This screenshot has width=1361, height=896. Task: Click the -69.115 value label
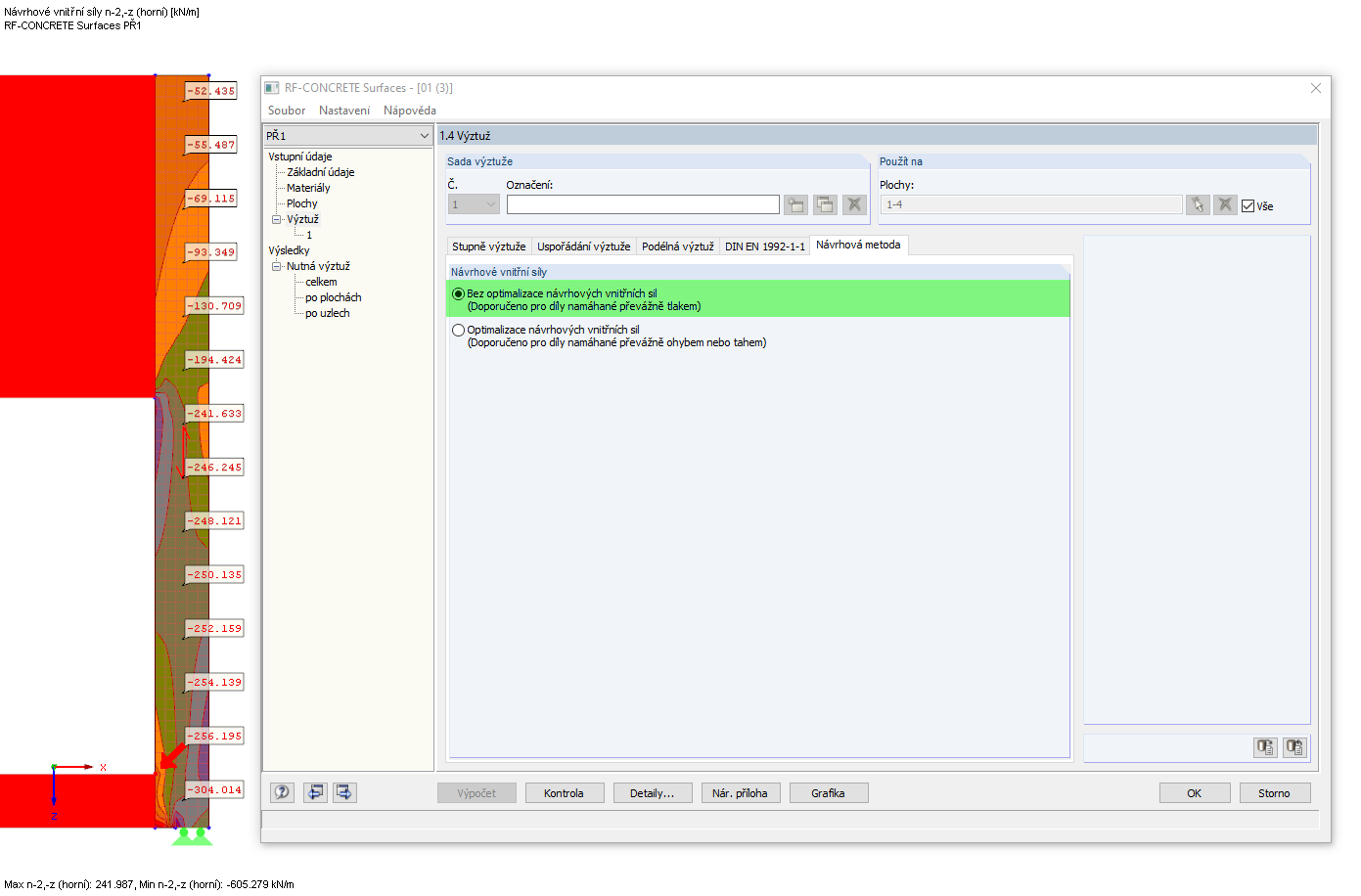211,199
